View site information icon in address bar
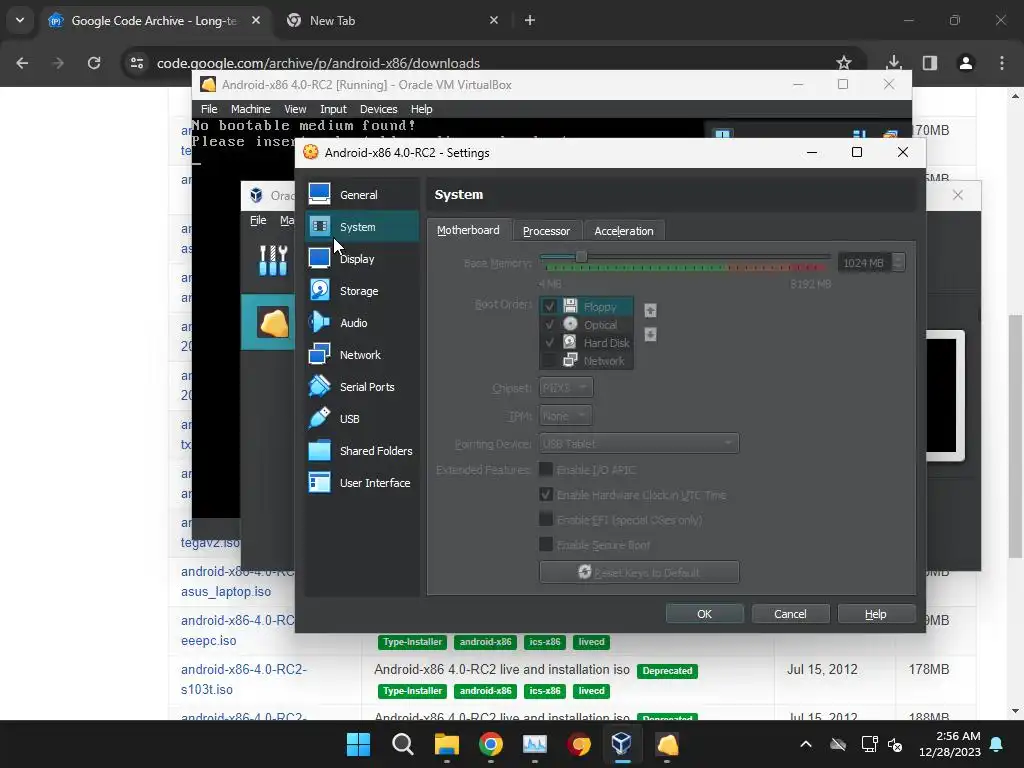 pos(137,63)
